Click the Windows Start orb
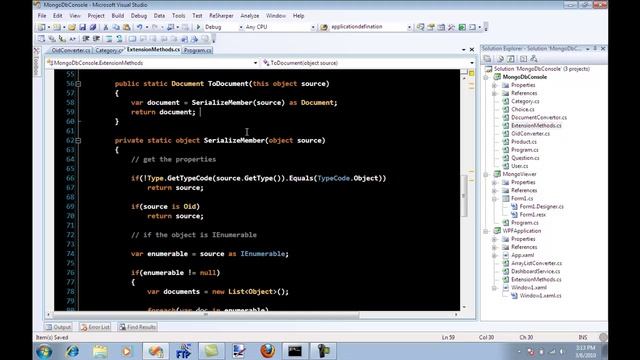Image resolution: width=640 pixels, height=360 pixels. click(x=44, y=351)
